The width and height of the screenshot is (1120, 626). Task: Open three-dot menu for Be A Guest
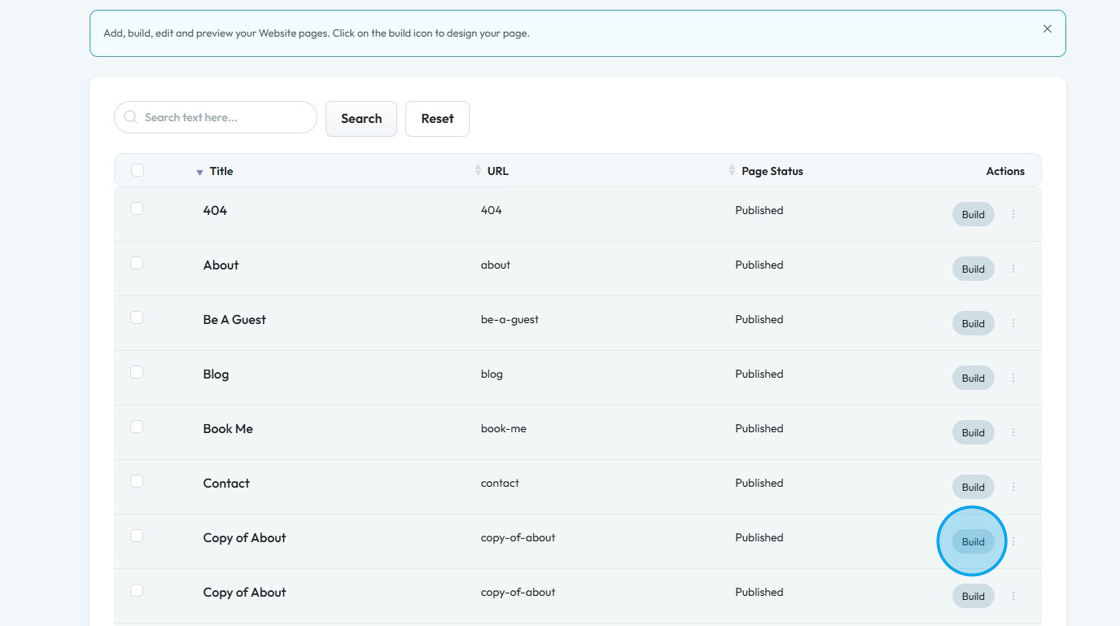click(x=1013, y=323)
